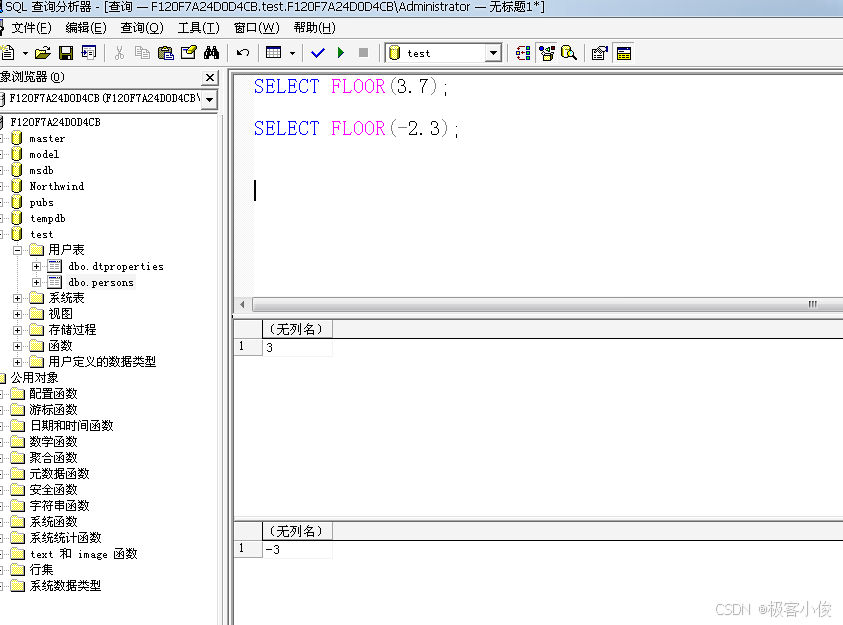The width and height of the screenshot is (843, 625).
Task: Open the 查询(Q) menu
Action: [x=142, y=27]
